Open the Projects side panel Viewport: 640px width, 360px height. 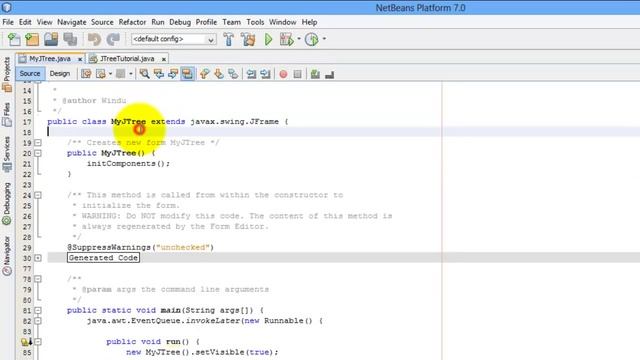click(x=7, y=74)
